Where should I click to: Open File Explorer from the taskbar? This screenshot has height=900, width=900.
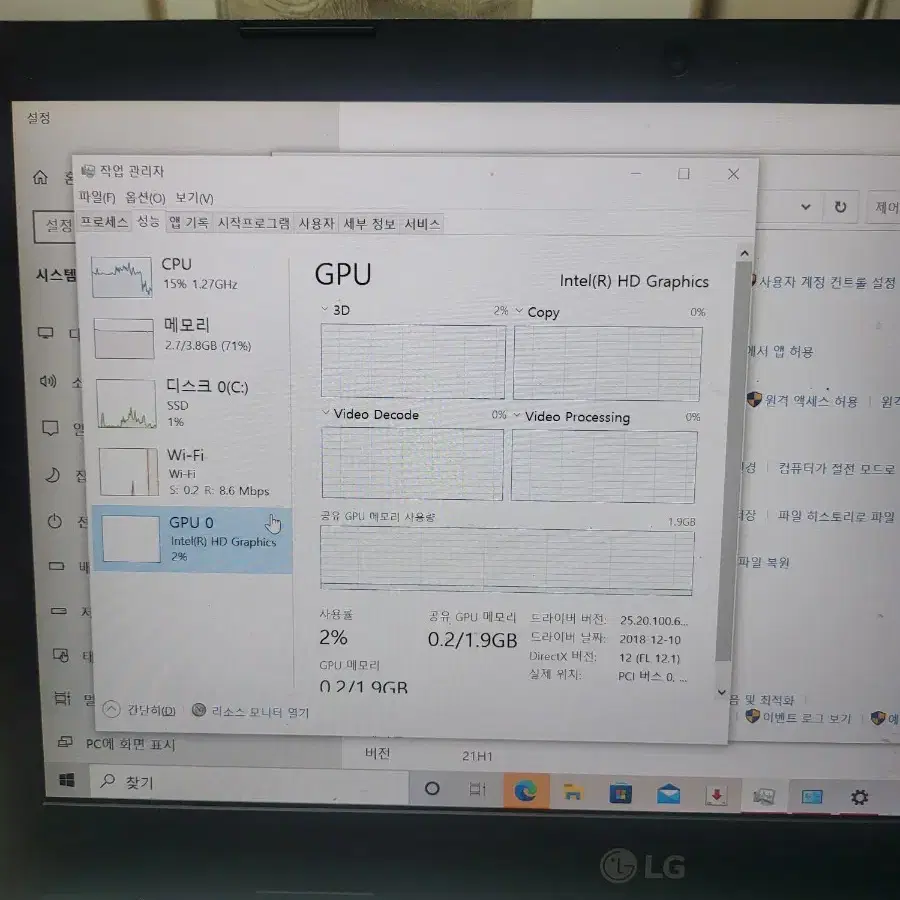coord(573,793)
